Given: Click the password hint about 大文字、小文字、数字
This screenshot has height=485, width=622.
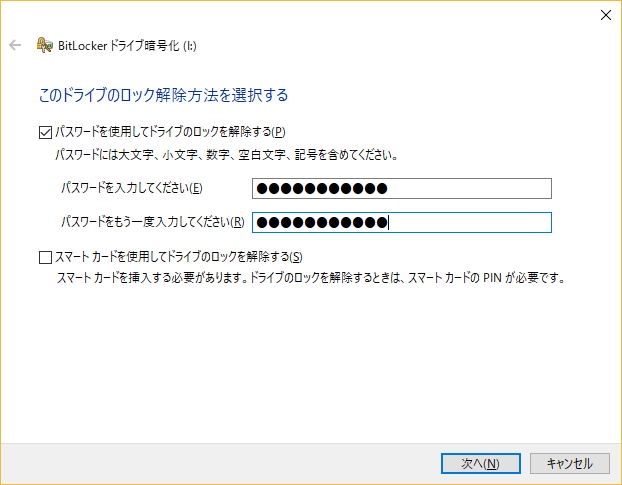Looking at the screenshot, I should click(227, 155).
